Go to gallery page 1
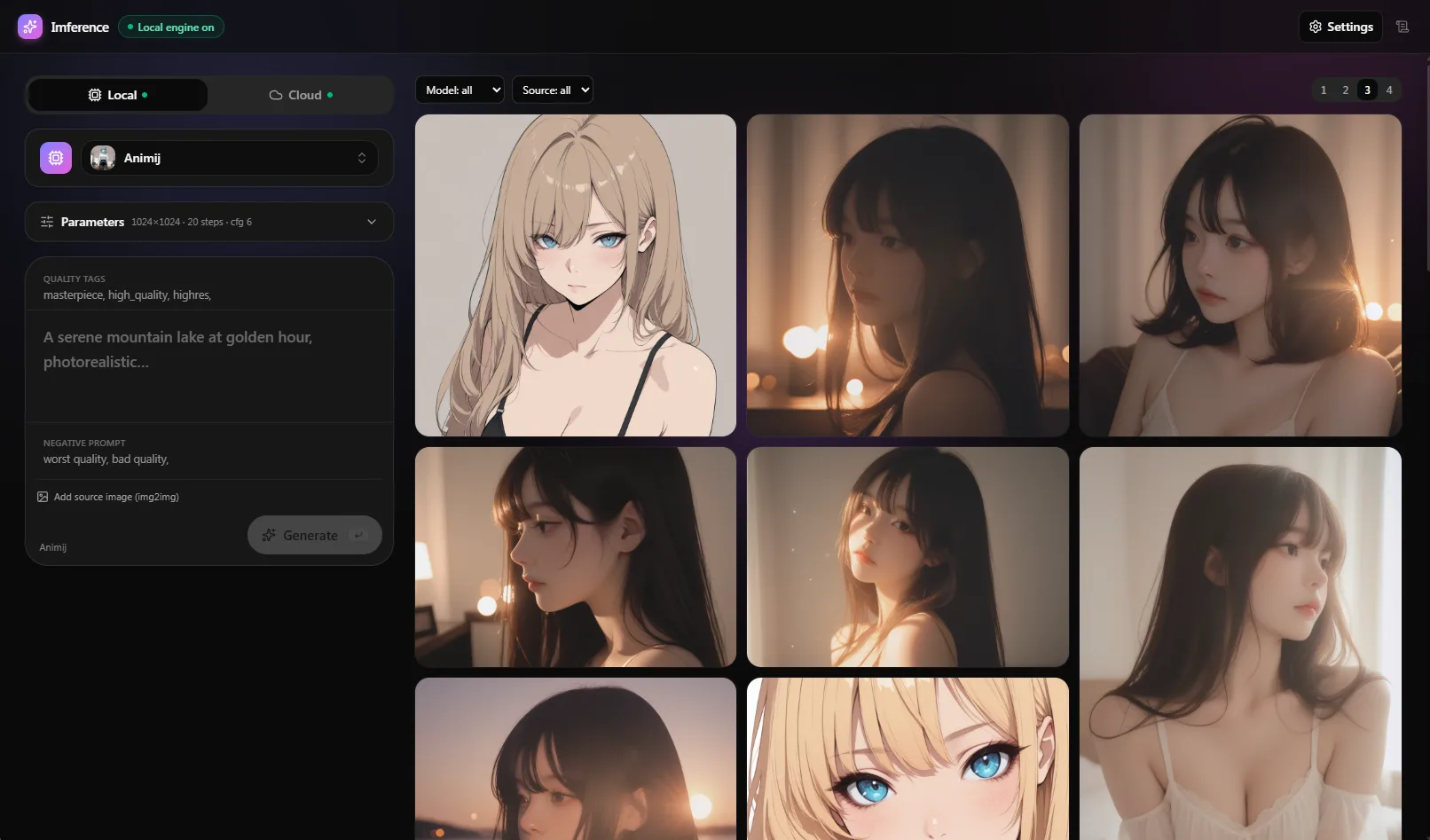 (x=1324, y=90)
